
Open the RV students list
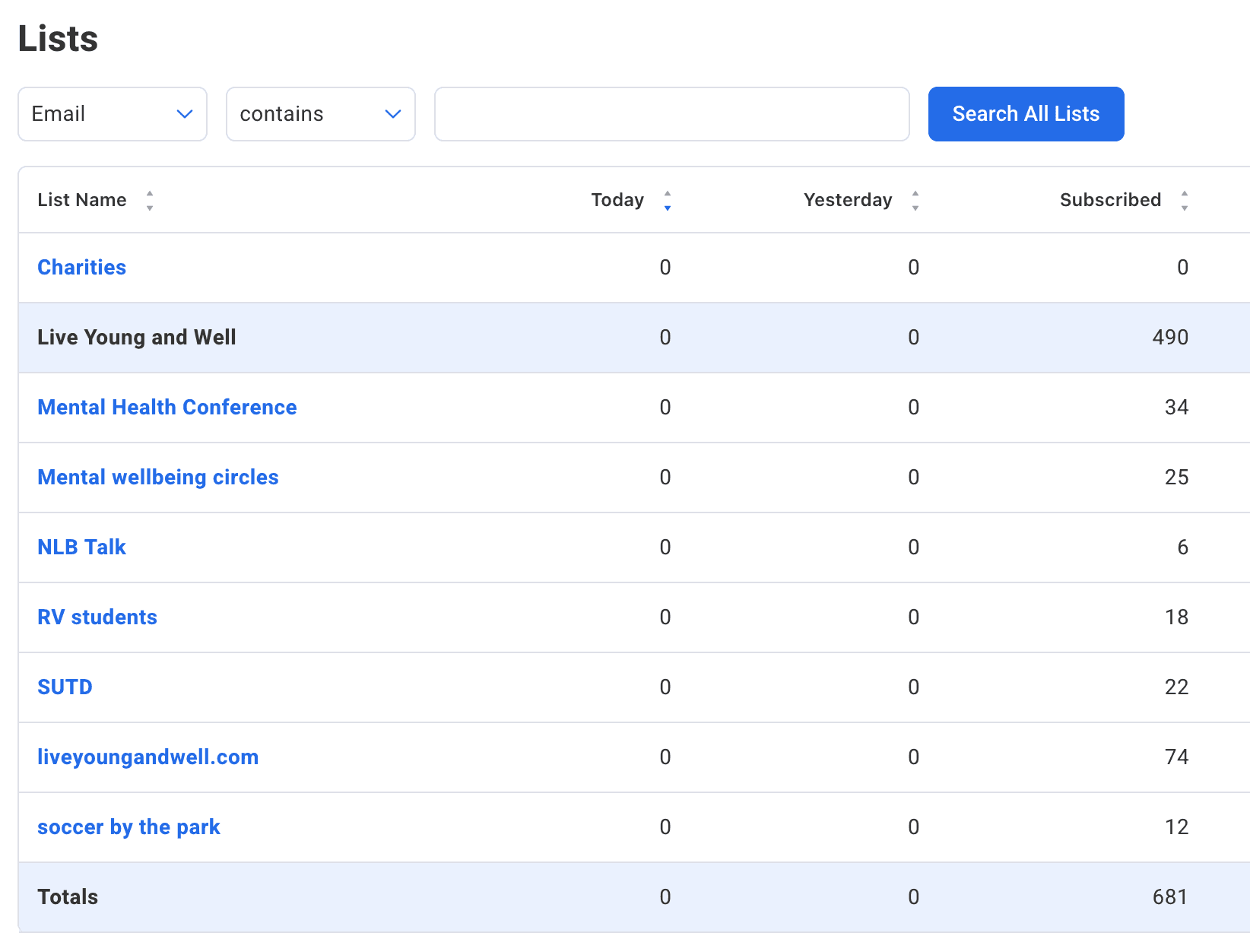coord(97,617)
